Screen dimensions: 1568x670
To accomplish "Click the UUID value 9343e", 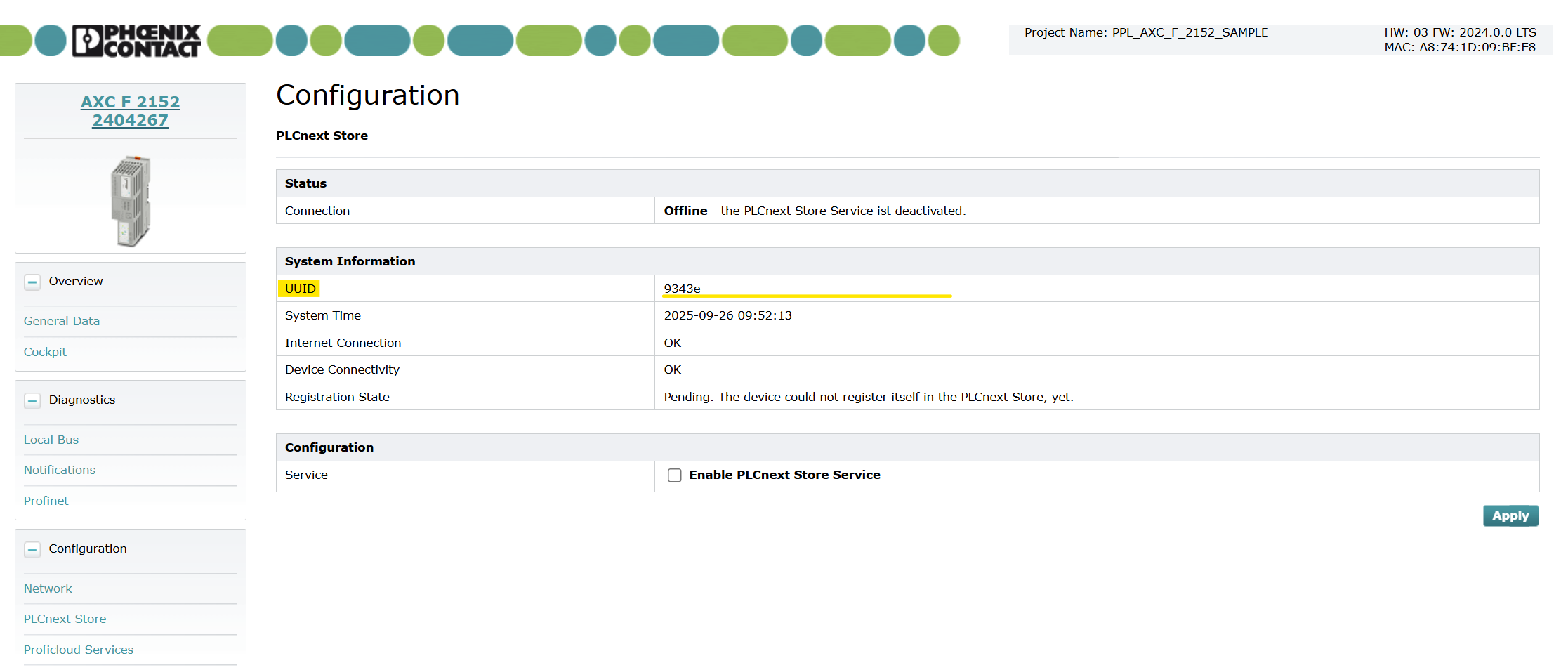I will [682, 289].
